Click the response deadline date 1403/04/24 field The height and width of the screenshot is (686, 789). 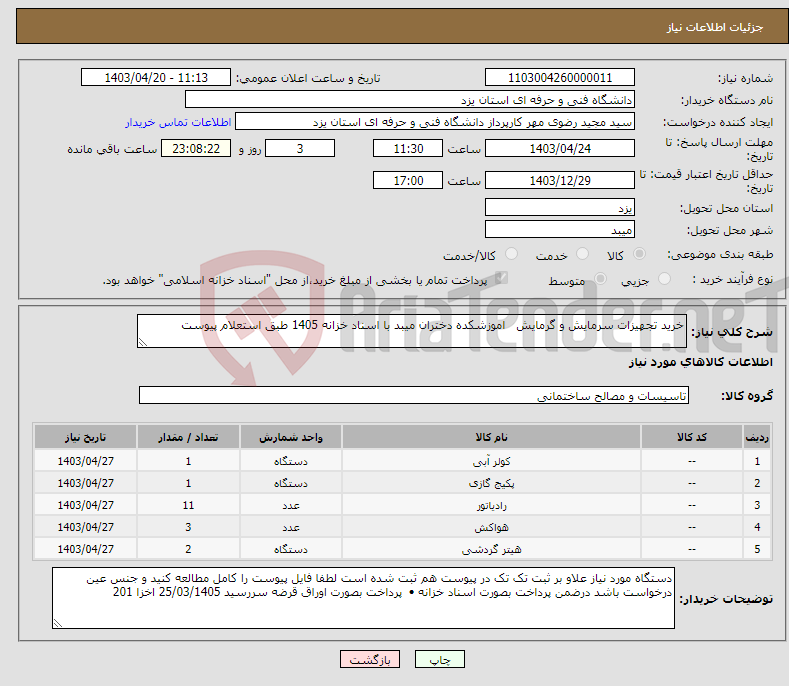coord(560,148)
